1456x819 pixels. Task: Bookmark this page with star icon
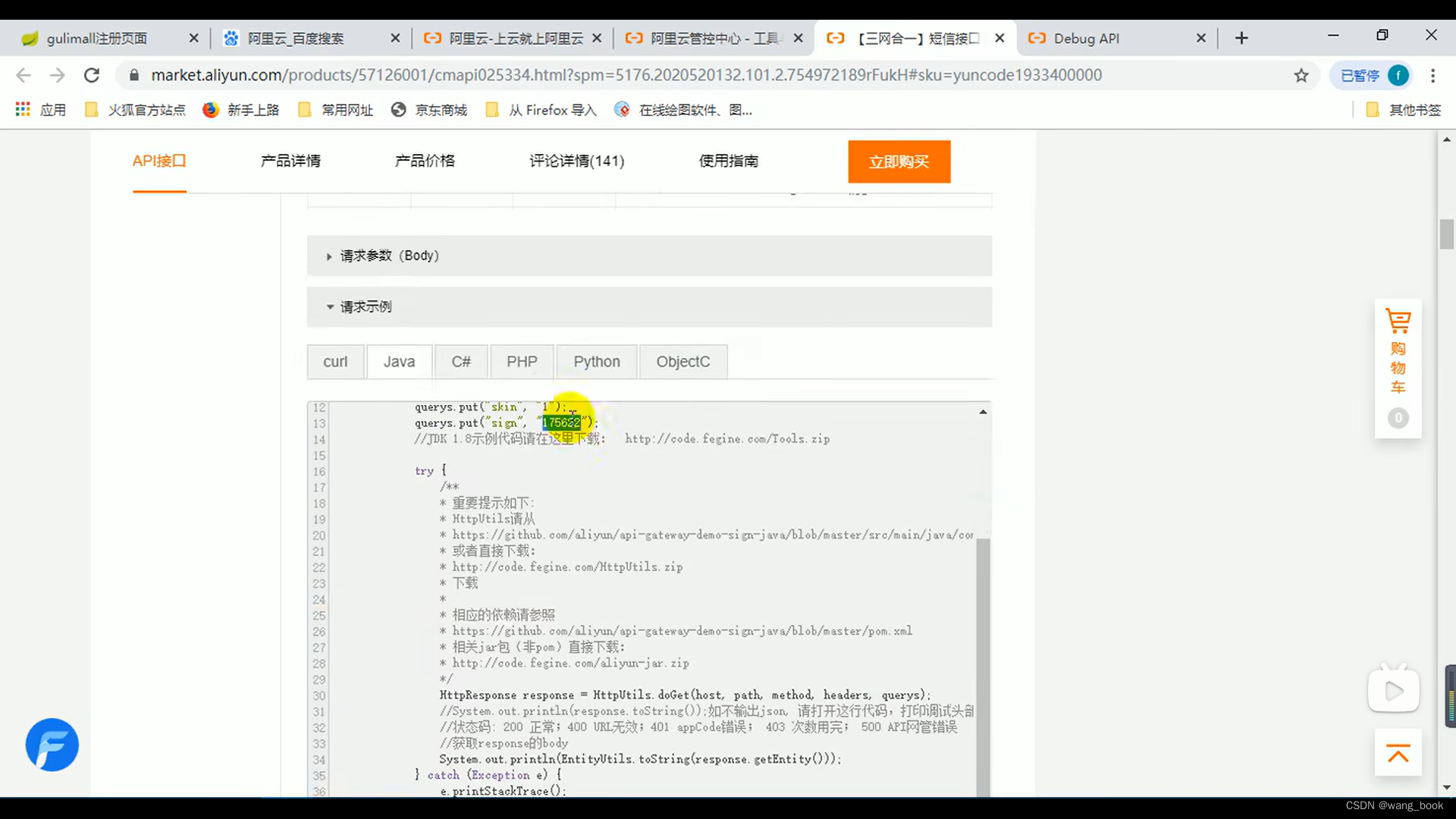pos(1301,75)
